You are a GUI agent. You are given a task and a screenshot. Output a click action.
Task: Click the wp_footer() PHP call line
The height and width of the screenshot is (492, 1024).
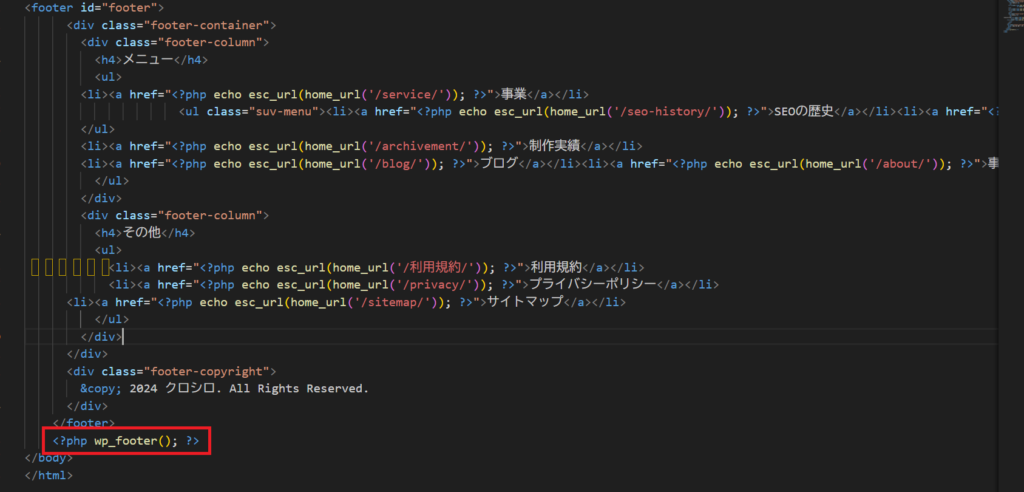(126, 440)
